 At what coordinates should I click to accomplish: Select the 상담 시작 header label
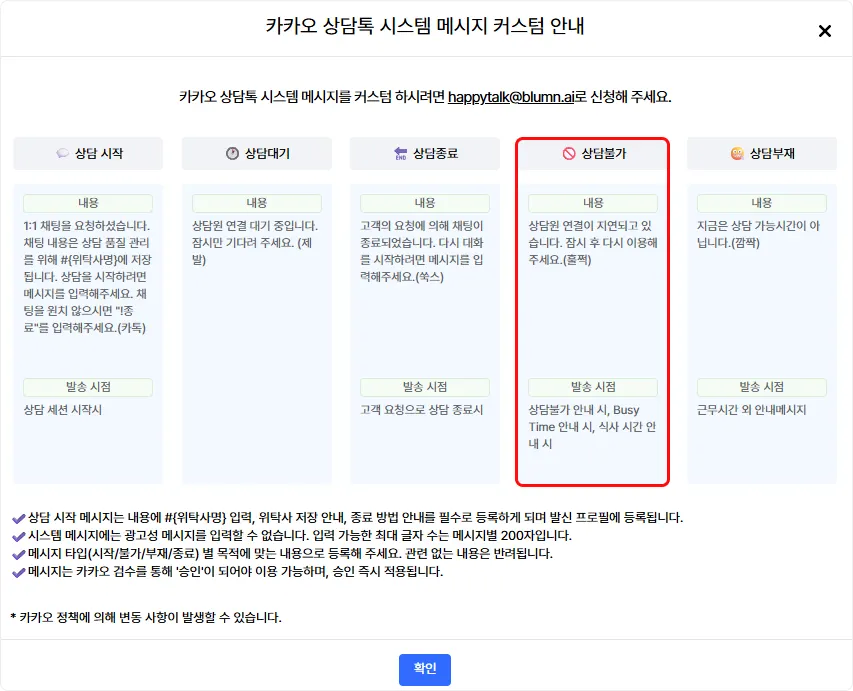coord(99,153)
